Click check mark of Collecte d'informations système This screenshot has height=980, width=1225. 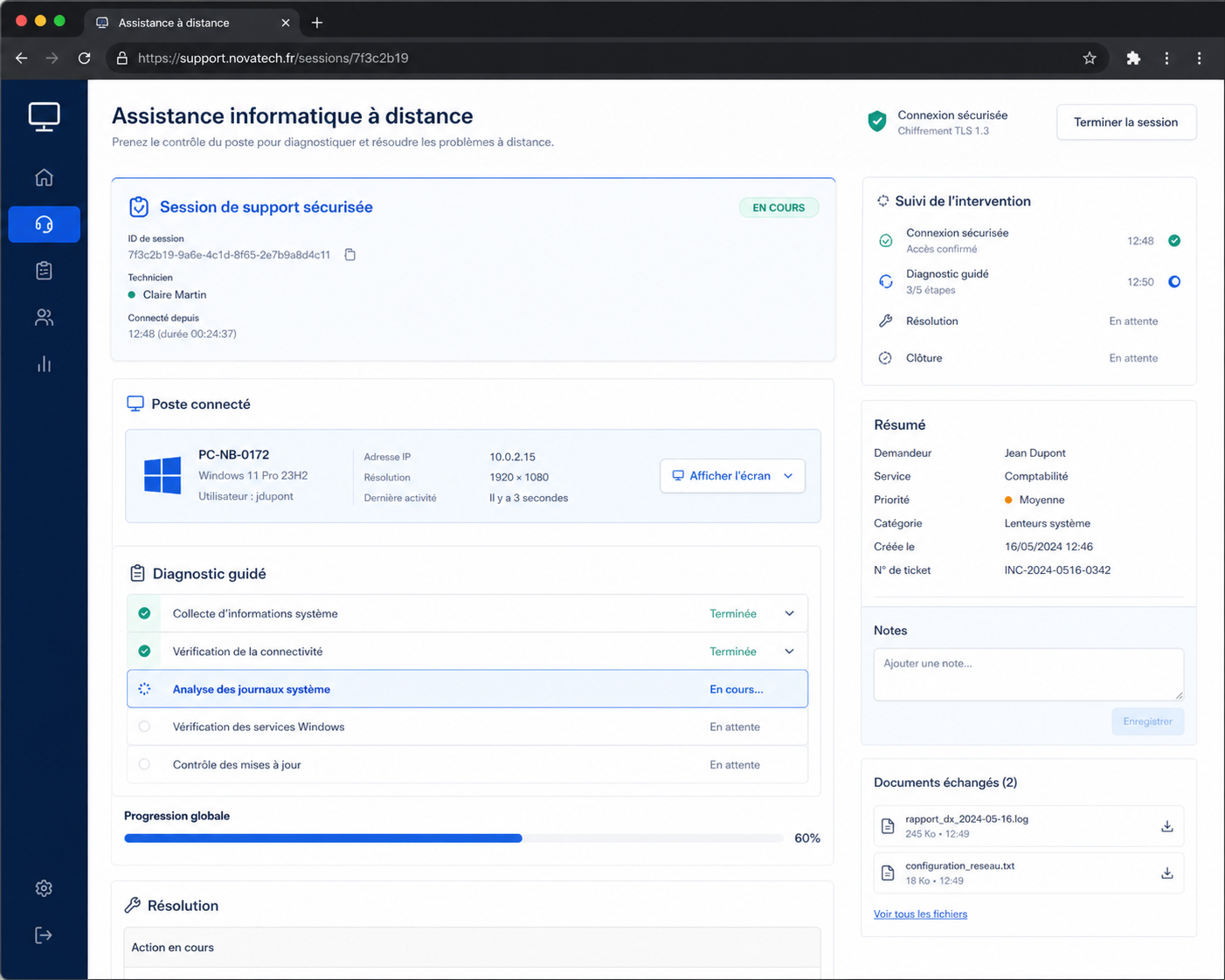point(144,613)
